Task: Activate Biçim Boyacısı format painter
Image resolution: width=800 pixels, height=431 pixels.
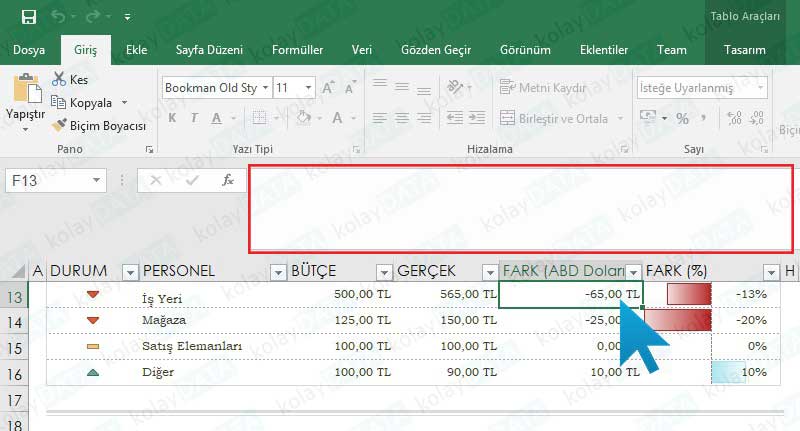Action: (x=99, y=125)
